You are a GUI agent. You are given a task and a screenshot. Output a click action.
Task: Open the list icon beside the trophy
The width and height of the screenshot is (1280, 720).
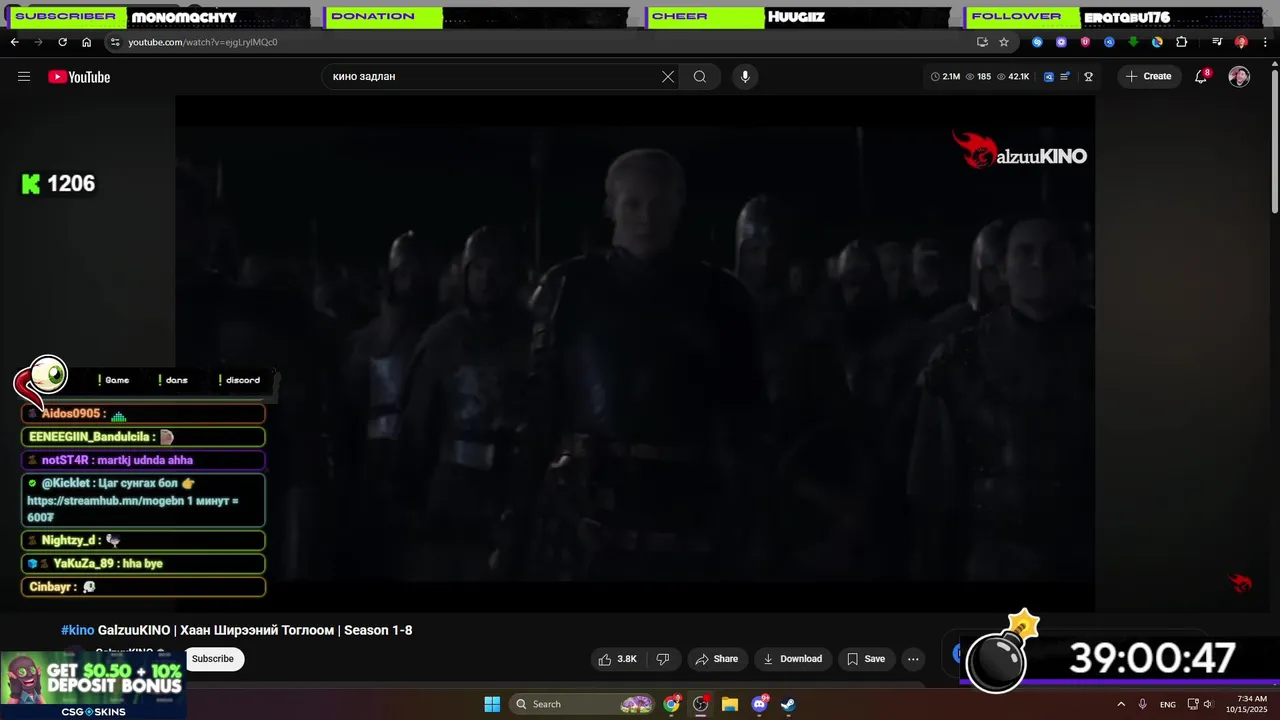point(1065,76)
